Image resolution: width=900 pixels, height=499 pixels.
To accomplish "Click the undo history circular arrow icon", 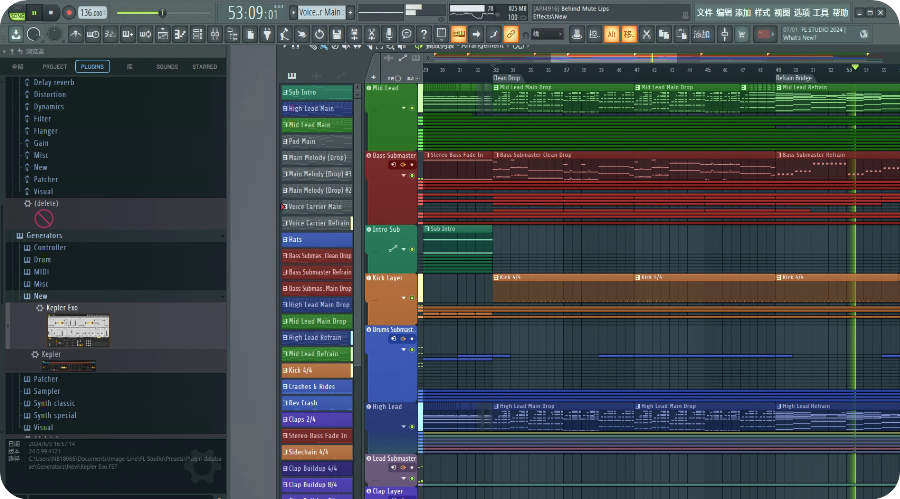I will pos(320,35).
